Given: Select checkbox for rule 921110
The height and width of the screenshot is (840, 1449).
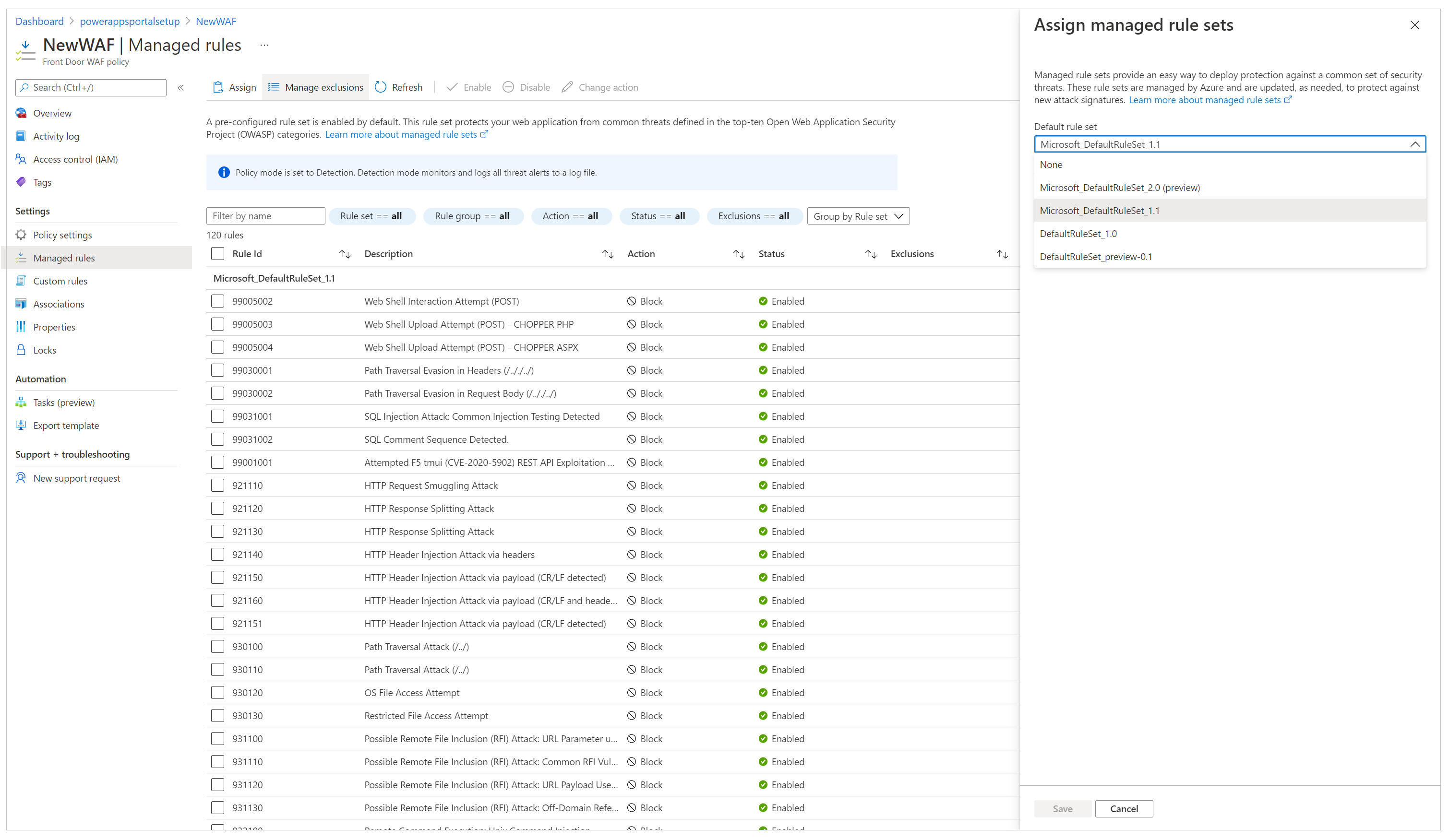Looking at the screenshot, I should [x=218, y=485].
